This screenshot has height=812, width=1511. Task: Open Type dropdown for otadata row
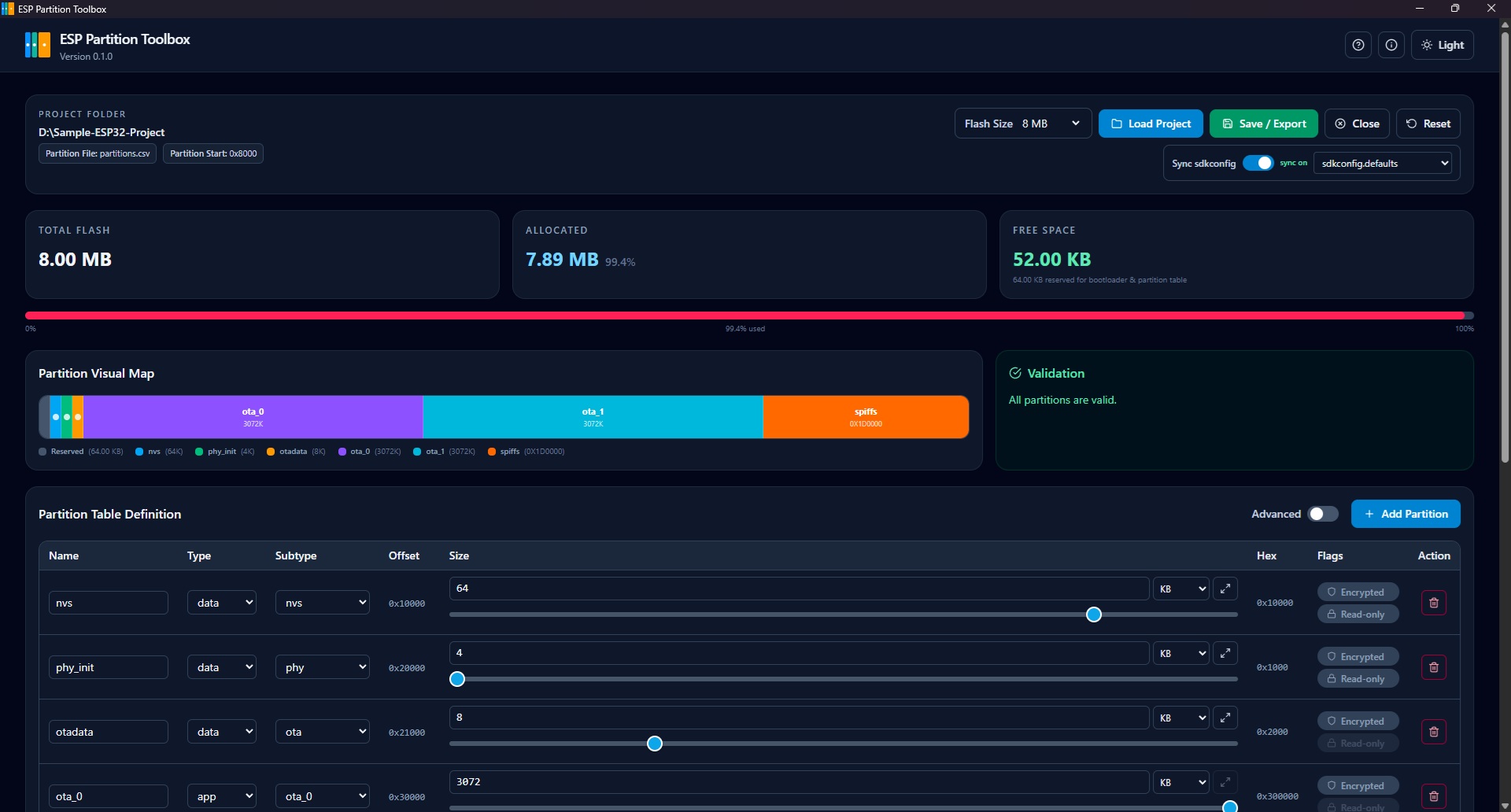222,732
